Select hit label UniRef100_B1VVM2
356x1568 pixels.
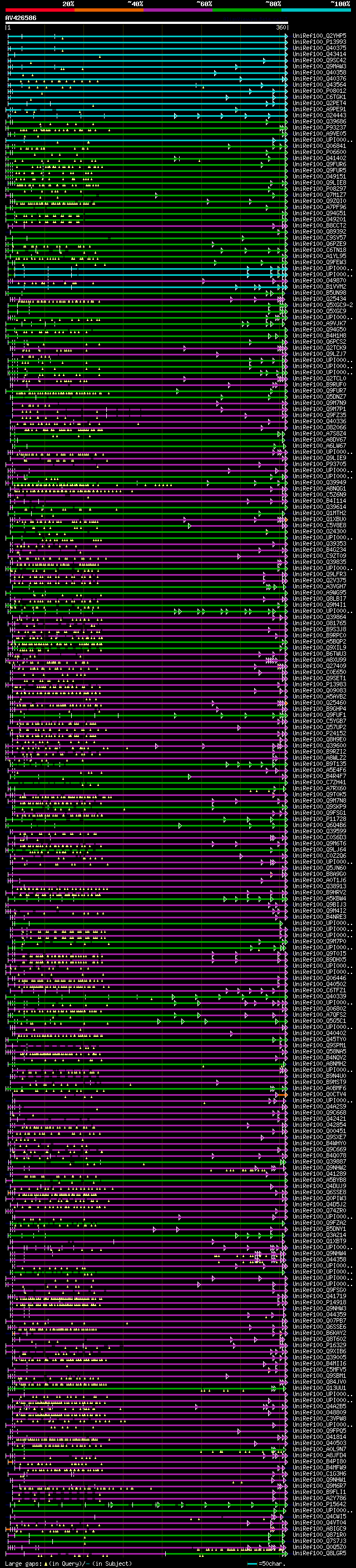pos(319,286)
